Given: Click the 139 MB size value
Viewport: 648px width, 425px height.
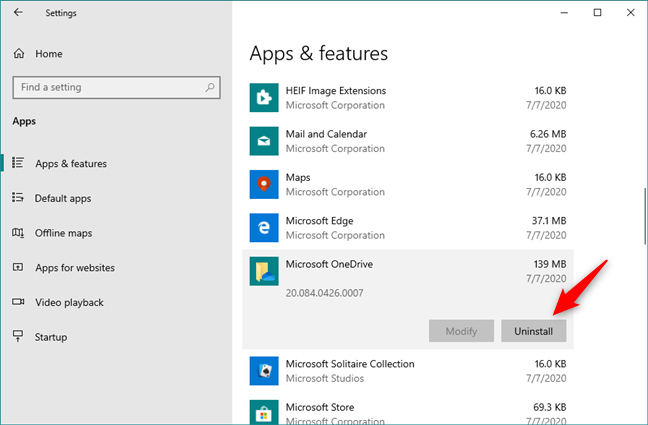Looking at the screenshot, I should [550, 264].
